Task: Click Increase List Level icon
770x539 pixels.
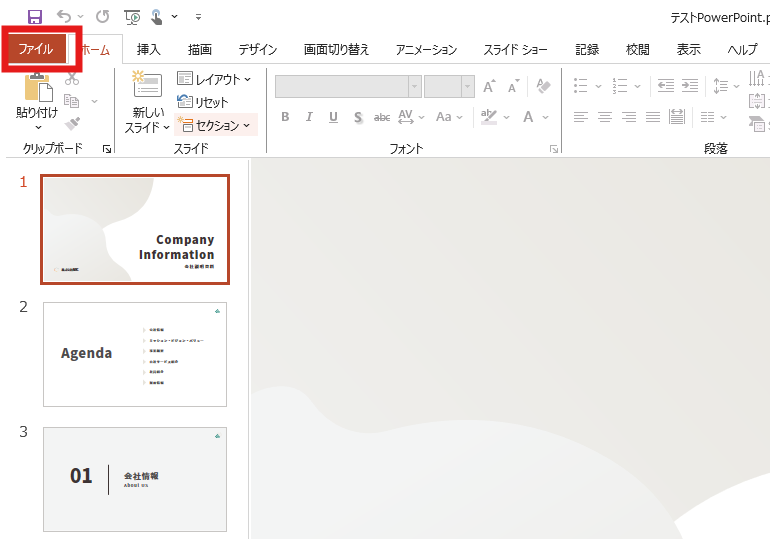Action: pyautogui.click(x=690, y=86)
